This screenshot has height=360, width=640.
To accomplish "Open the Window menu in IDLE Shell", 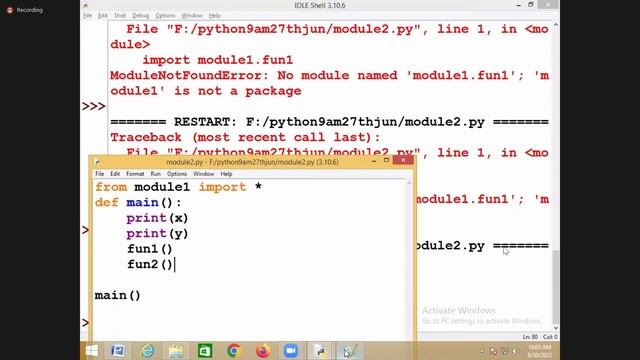I will point(192,16).
